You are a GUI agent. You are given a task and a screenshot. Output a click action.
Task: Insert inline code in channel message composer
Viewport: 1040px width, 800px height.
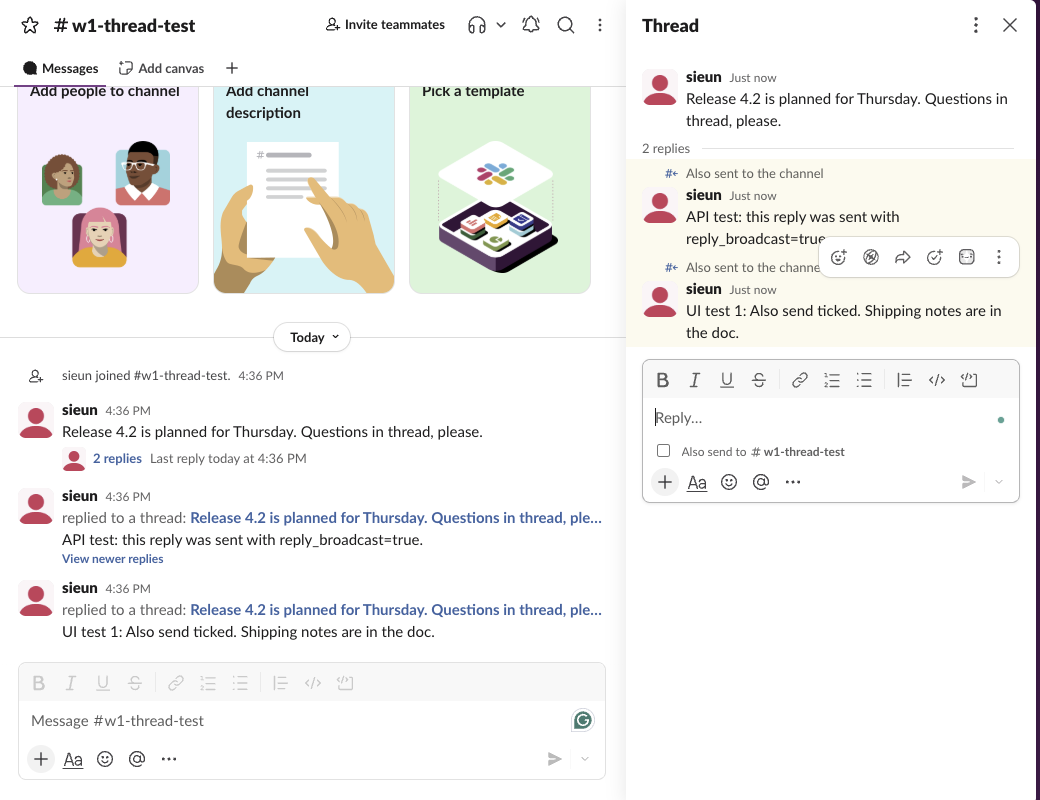[312, 683]
